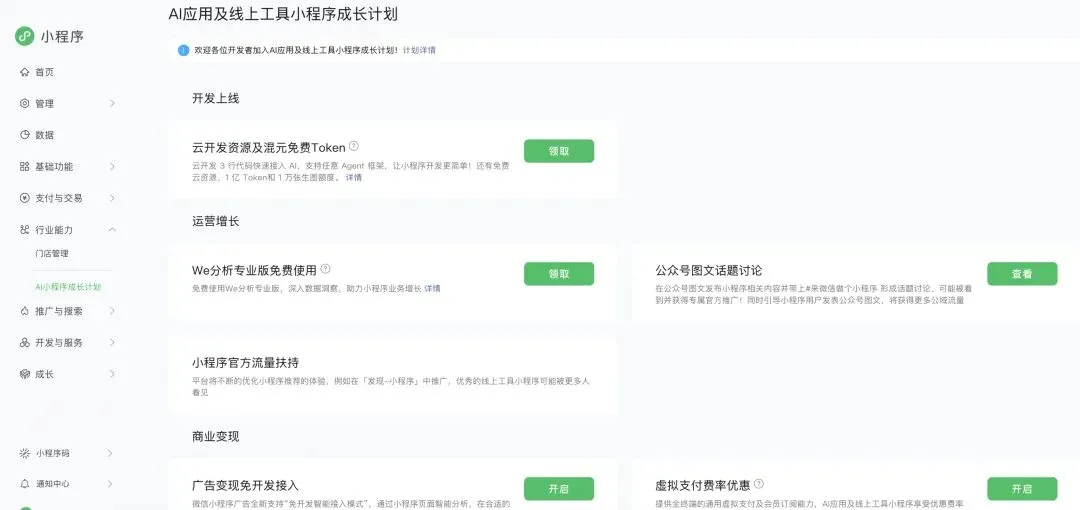Expand the 小程序码 menu chevron
This screenshot has width=1080, height=510.
[x=110, y=453]
